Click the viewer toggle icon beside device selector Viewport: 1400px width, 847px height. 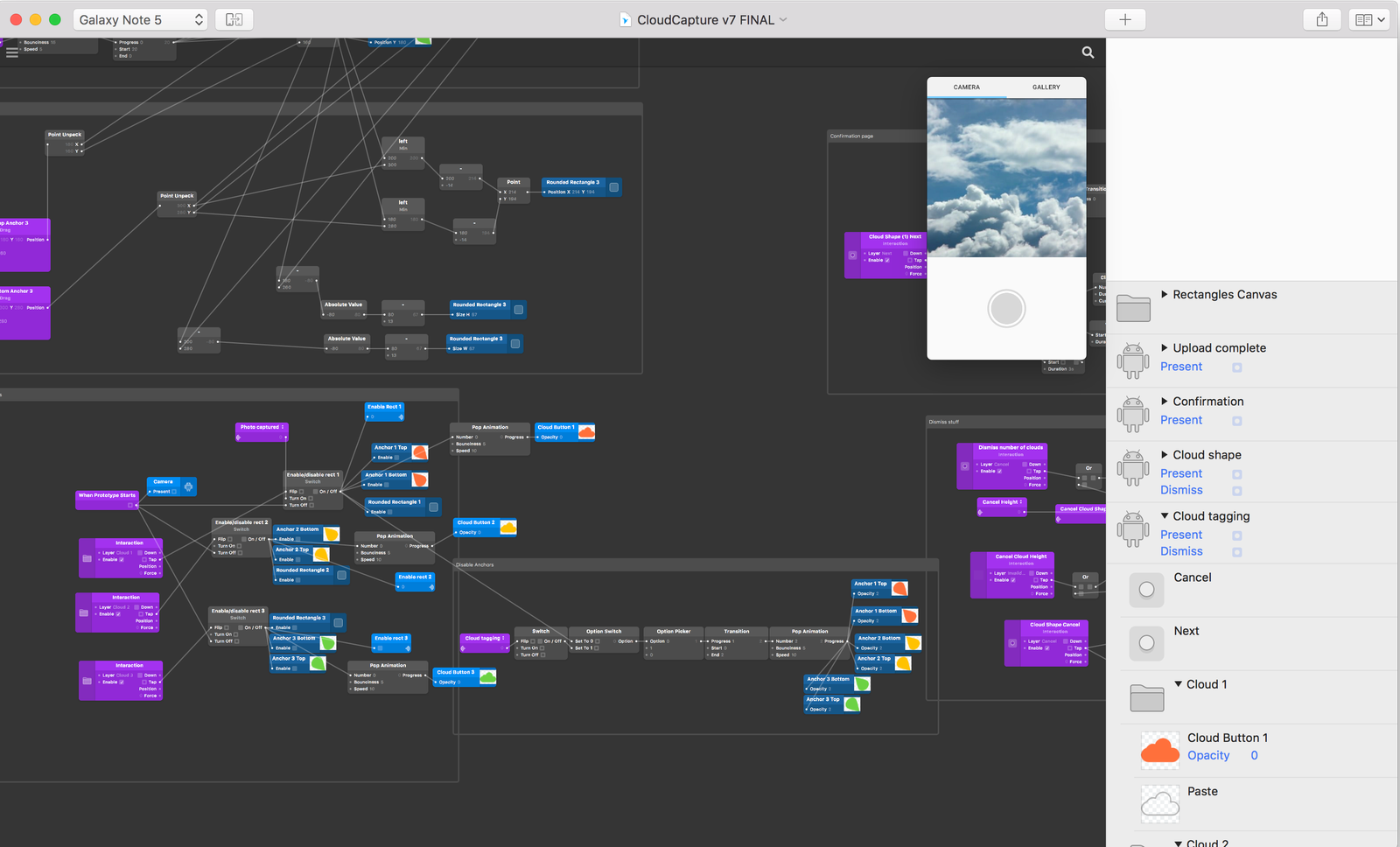234,19
